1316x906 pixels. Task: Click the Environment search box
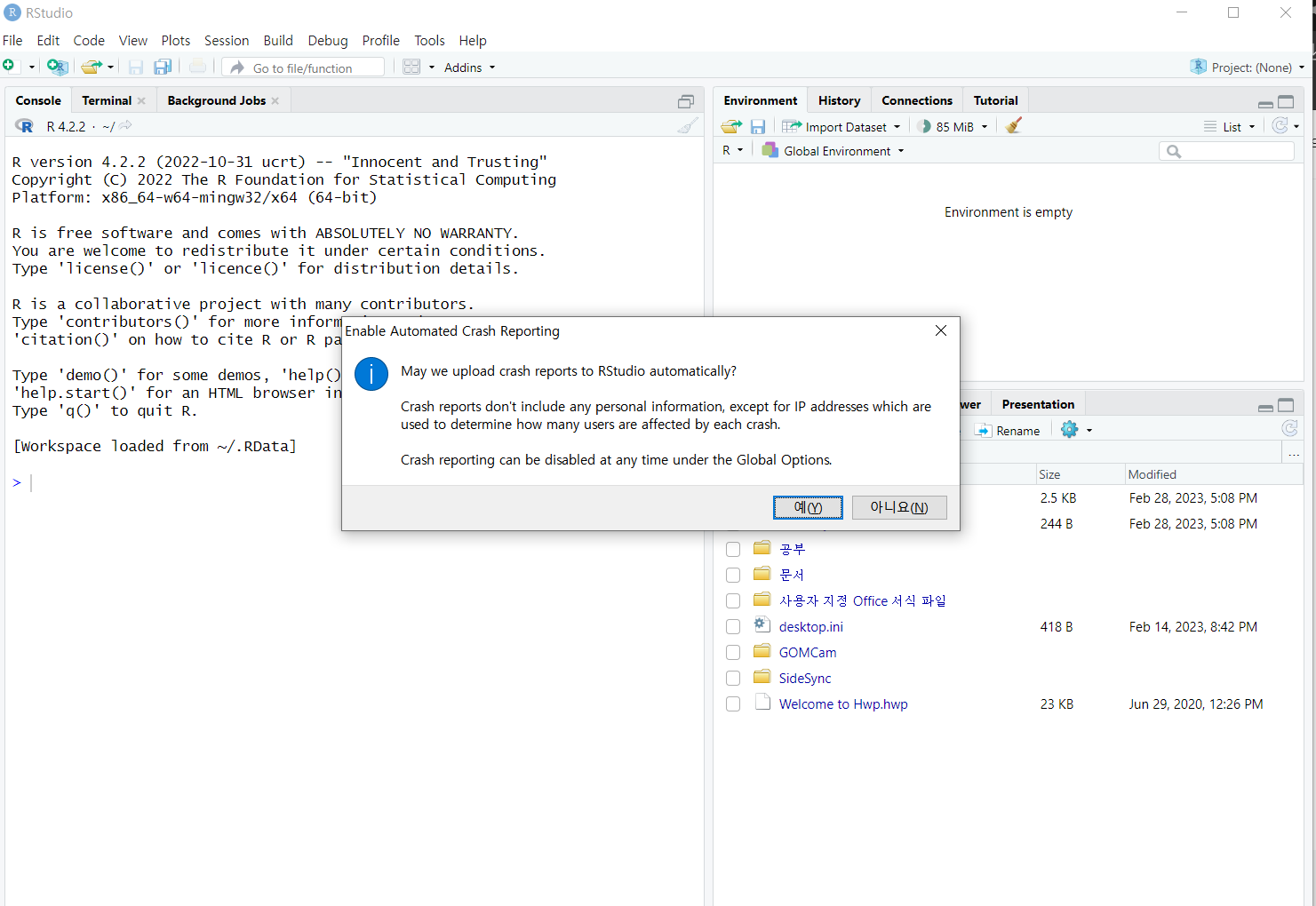(x=1226, y=152)
